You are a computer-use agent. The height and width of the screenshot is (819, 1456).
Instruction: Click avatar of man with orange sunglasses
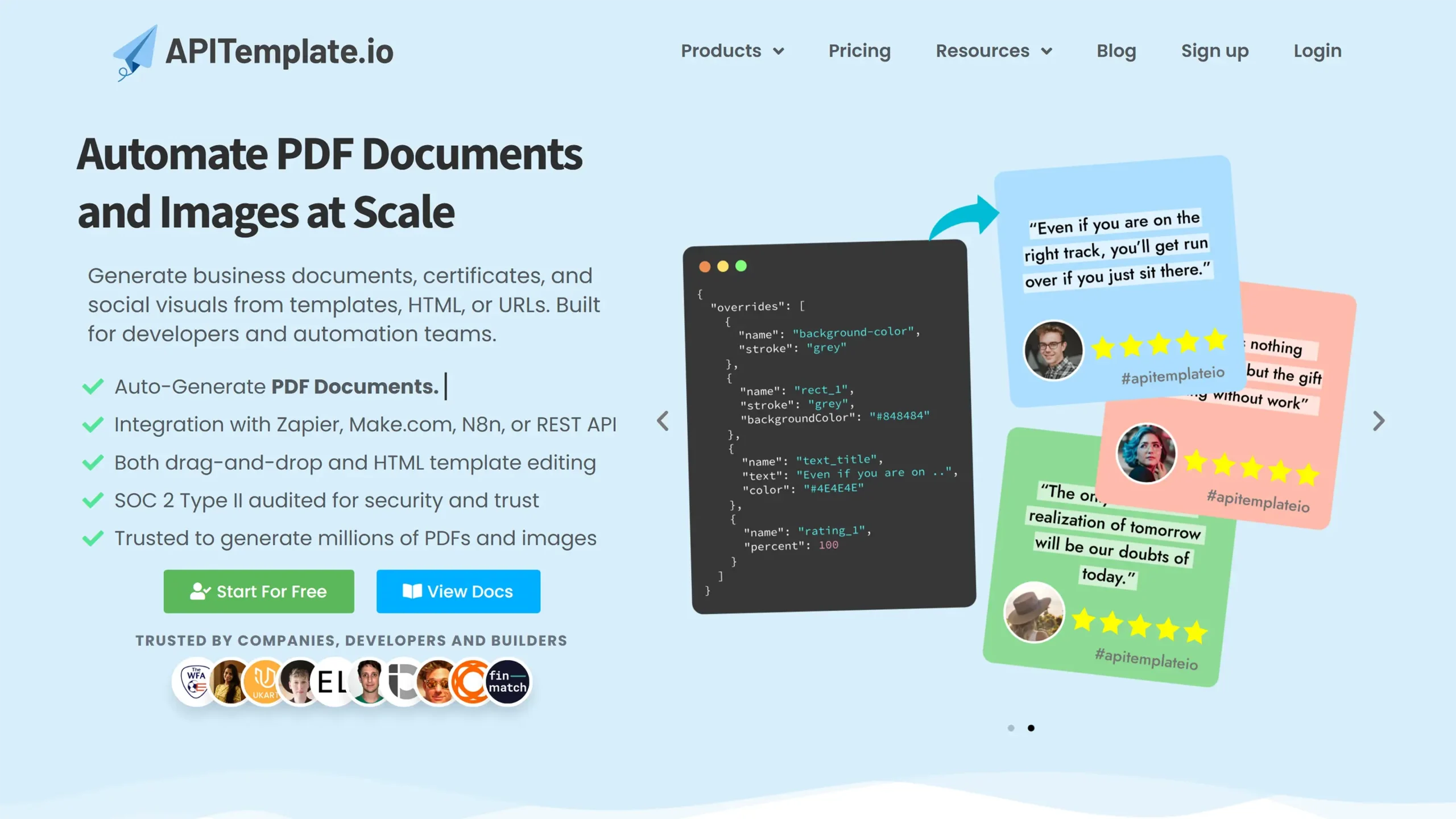pos(437,681)
